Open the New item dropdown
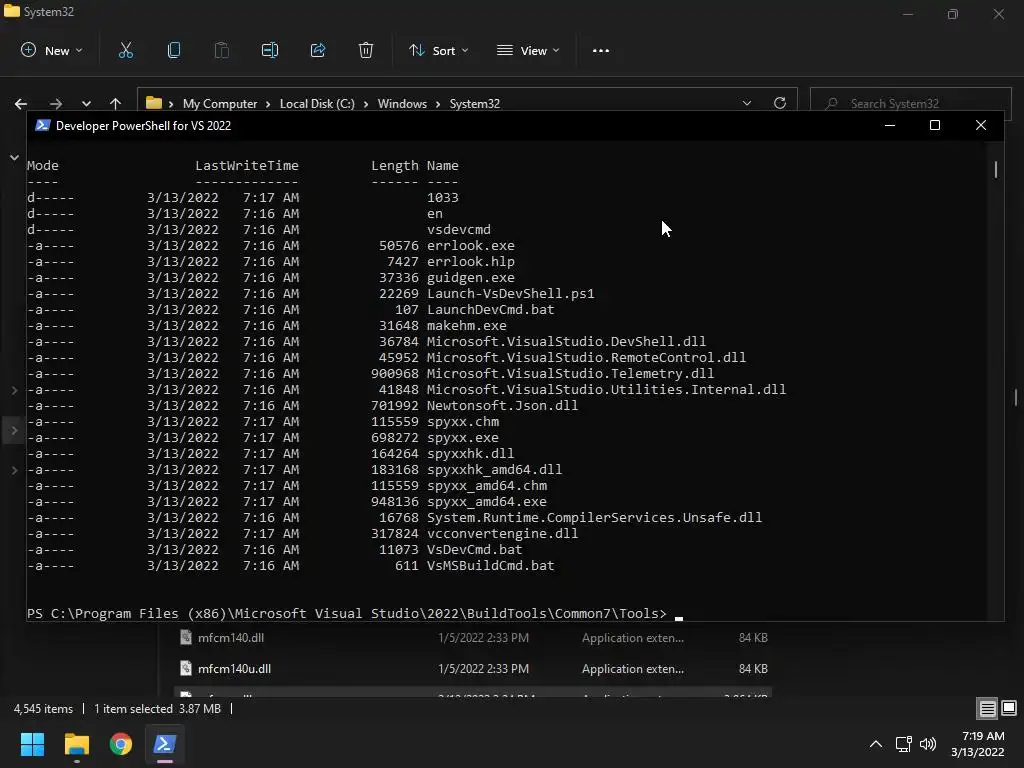Screen dimensions: 1024x768 (x=52, y=50)
